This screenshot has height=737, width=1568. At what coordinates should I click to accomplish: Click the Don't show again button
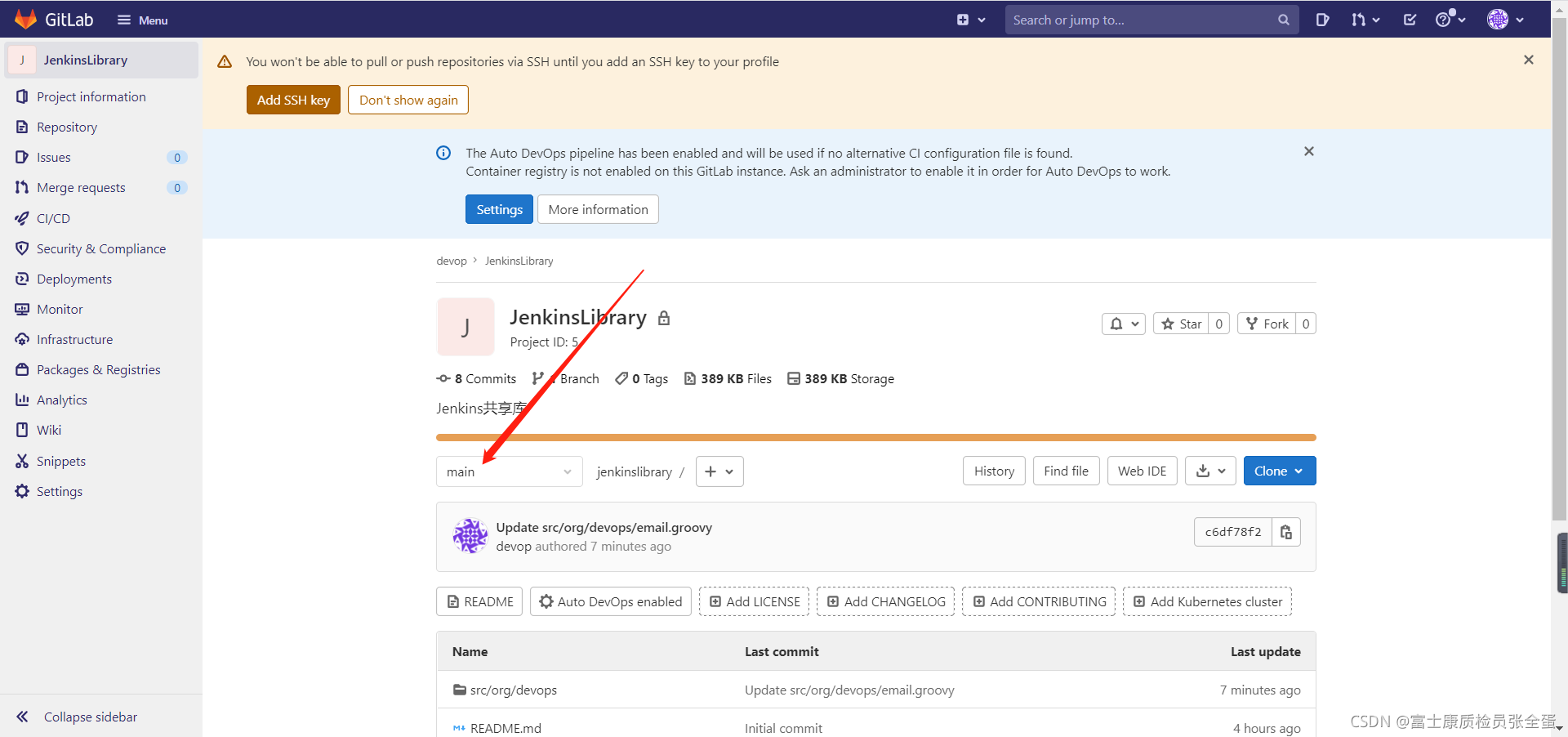pyautogui.click(x=408, y=100)
